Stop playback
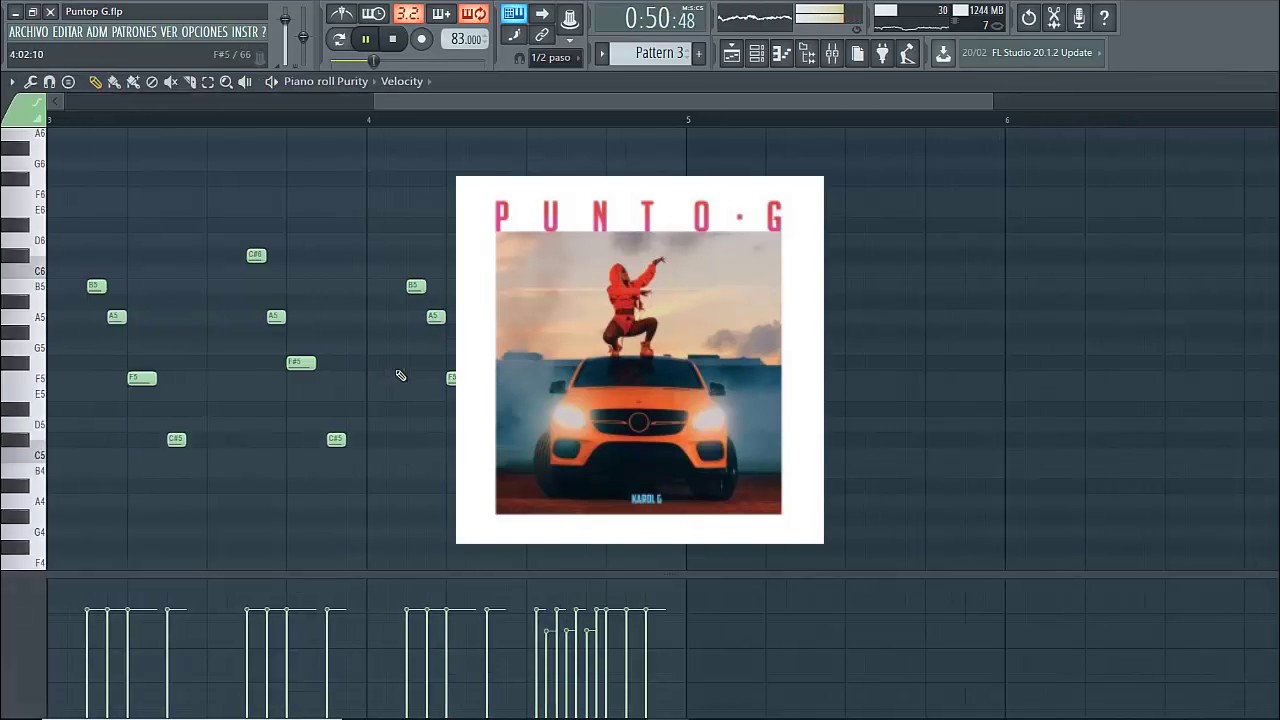The height and width of the screenshot is (720, 1280). 393,39
